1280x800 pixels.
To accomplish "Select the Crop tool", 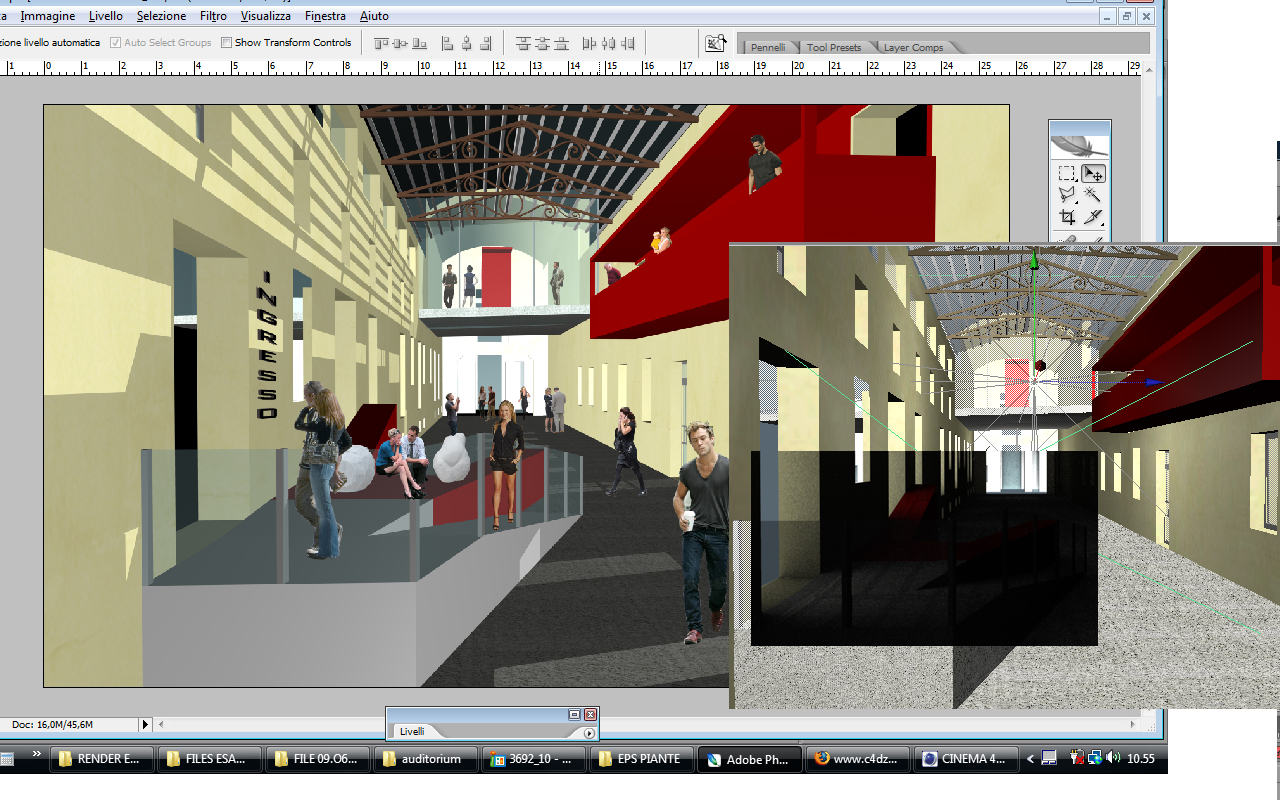I will 1067,217.
